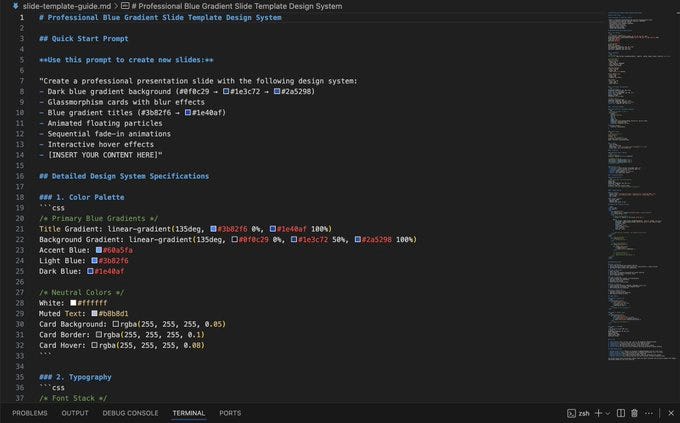Click the #1e40af swatch on line 10
This screenshot has width=680, height=423.
coord(188,112)
